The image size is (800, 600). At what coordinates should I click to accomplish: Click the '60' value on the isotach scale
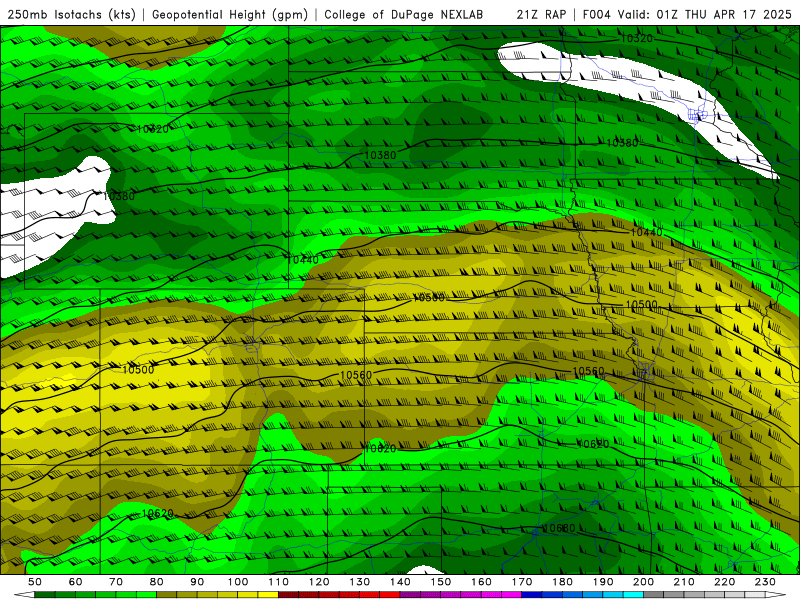pos(76,582)
